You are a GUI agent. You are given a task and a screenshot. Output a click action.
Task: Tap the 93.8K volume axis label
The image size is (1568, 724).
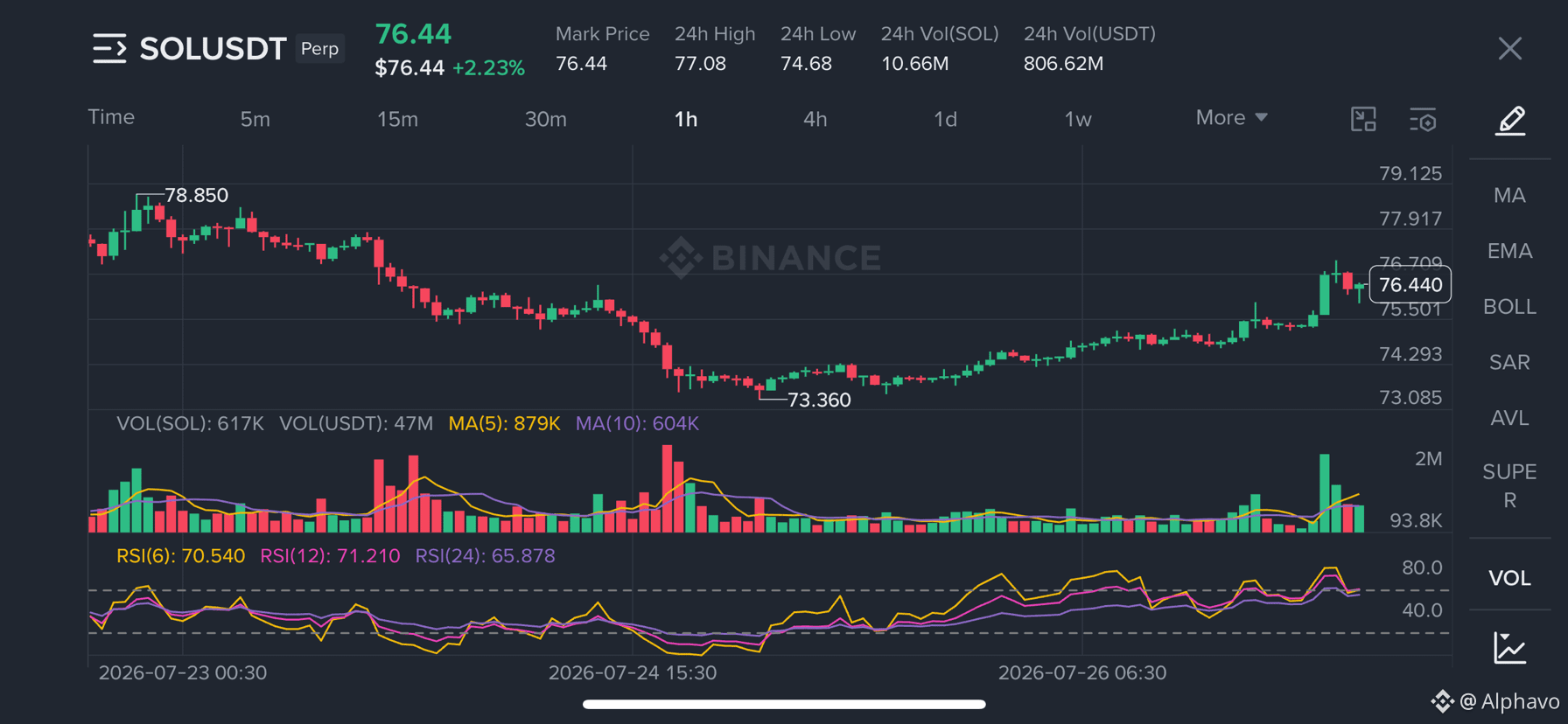pos(1416,521)
